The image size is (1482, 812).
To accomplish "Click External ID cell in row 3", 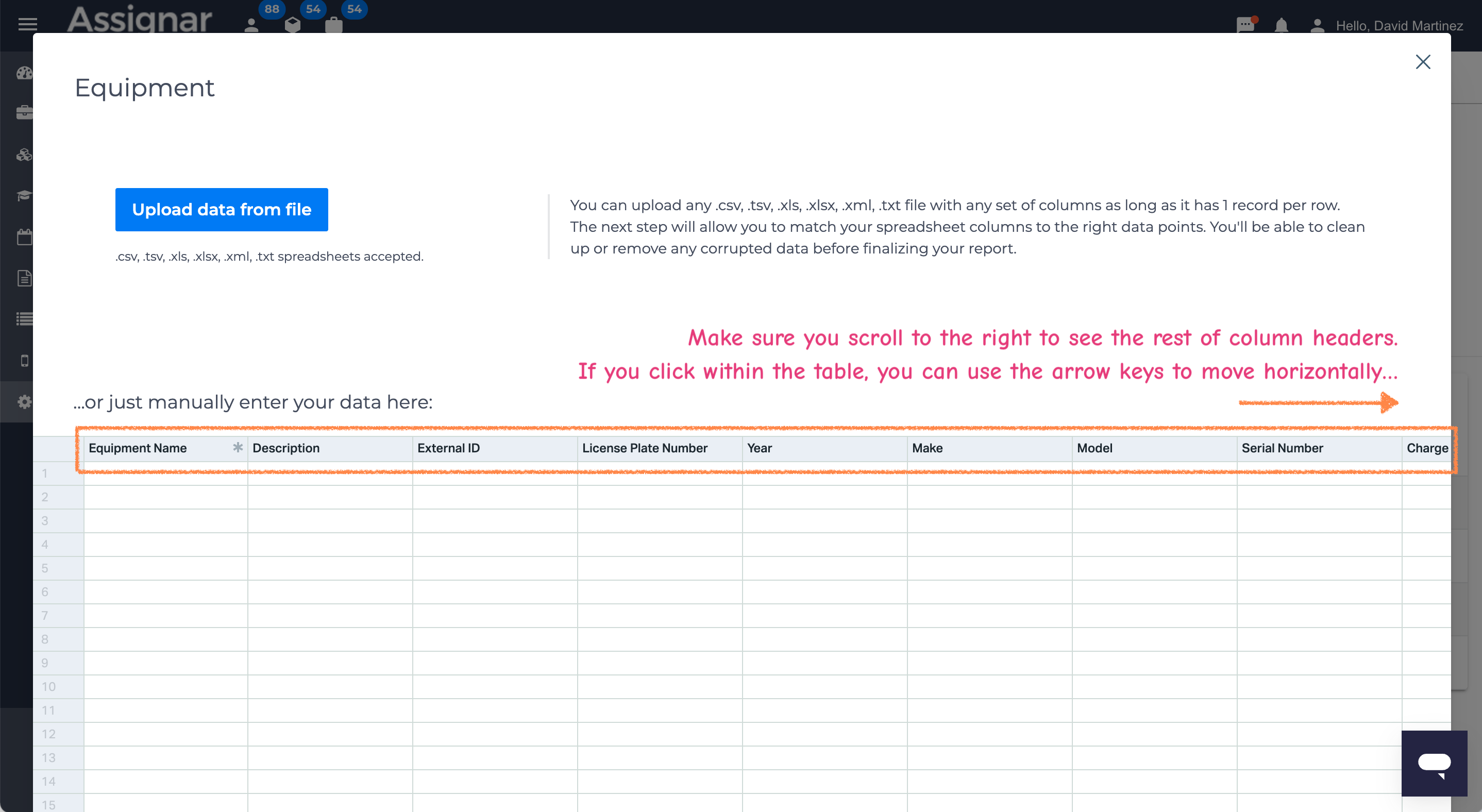I will click(x=495, y=521).
